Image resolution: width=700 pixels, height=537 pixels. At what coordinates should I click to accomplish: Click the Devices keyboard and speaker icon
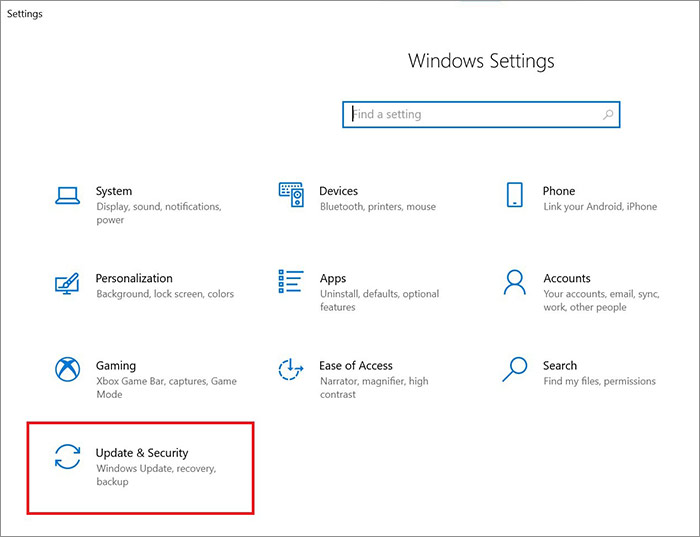click(291, 195)
